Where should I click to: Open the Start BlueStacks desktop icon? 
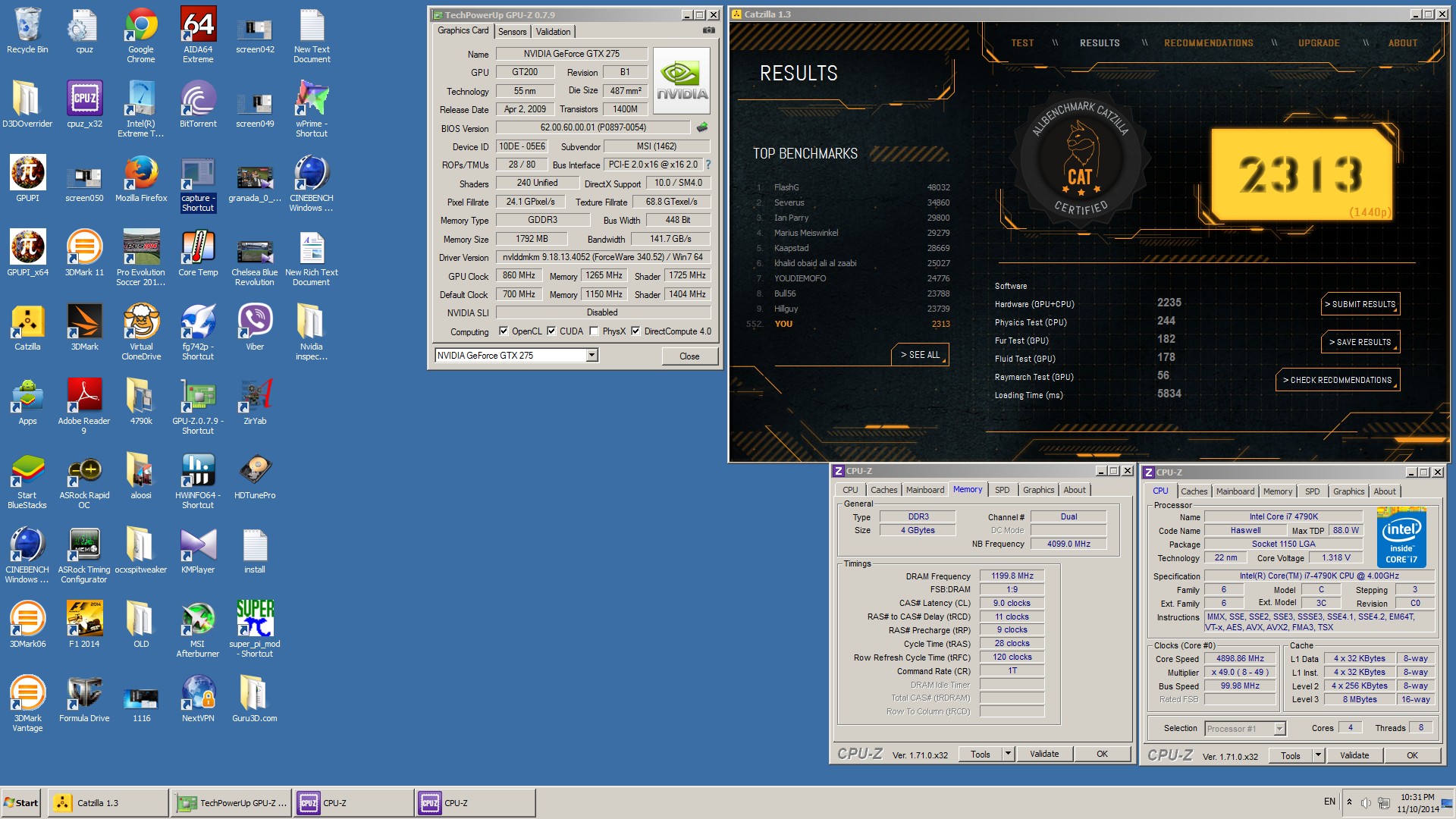tap(27, 481)
